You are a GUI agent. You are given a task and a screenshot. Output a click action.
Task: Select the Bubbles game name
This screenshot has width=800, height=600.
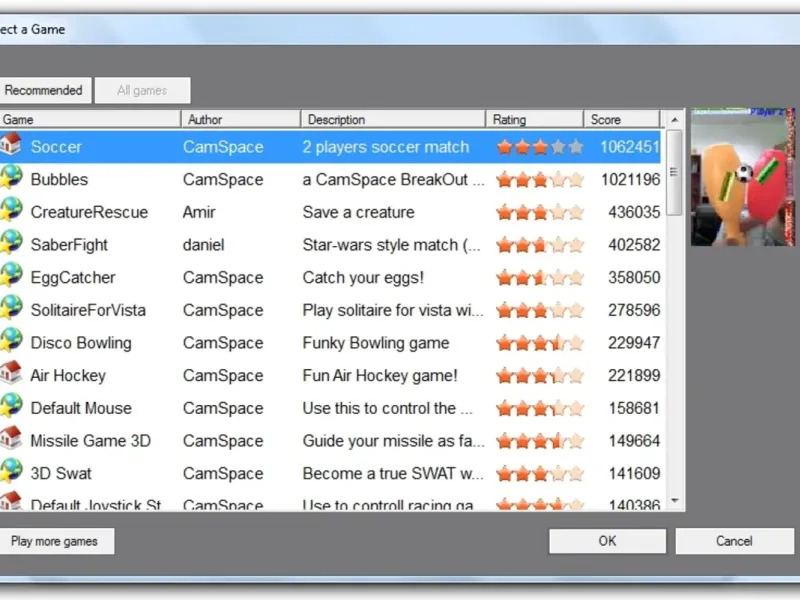click(x=59, y=180)
